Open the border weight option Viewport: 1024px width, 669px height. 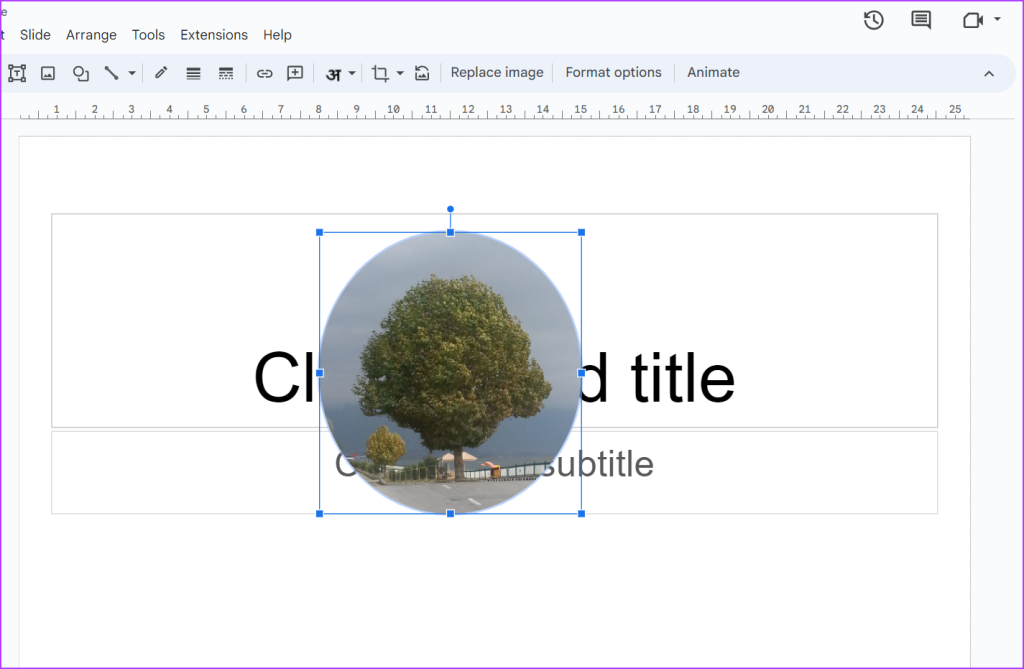coord(193,73)
